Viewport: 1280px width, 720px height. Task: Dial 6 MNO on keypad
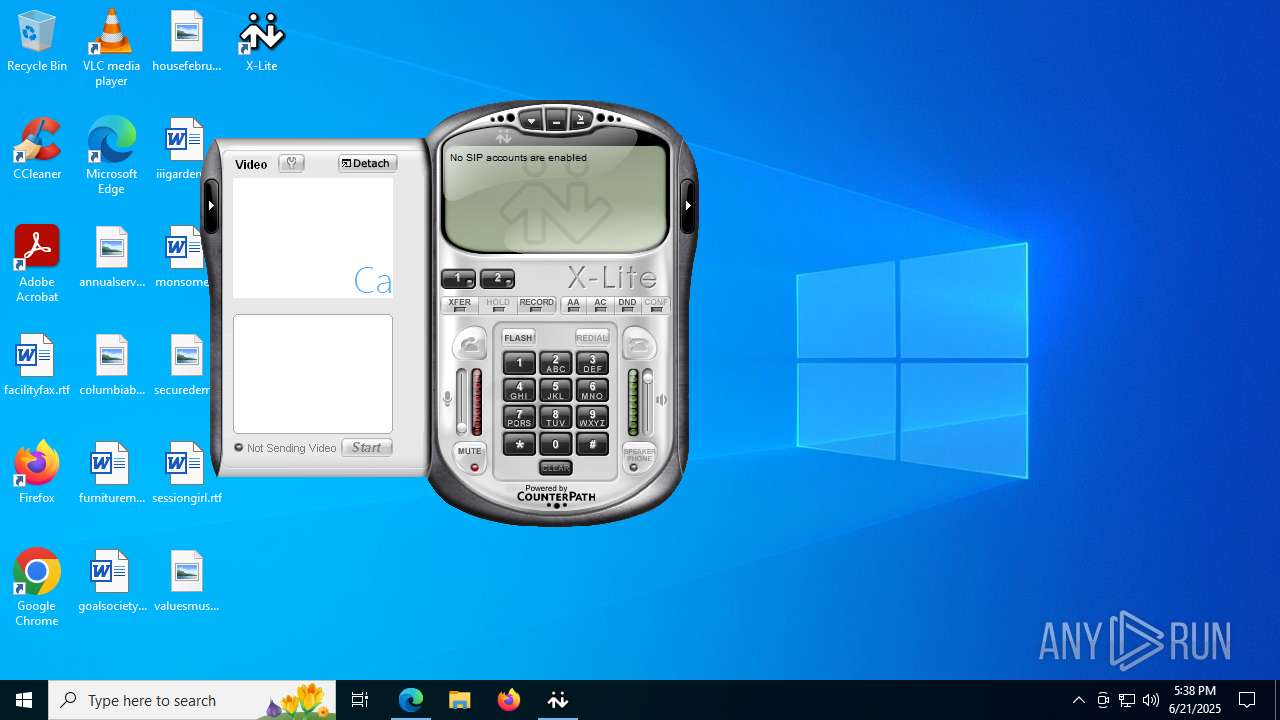click(592, 390)
